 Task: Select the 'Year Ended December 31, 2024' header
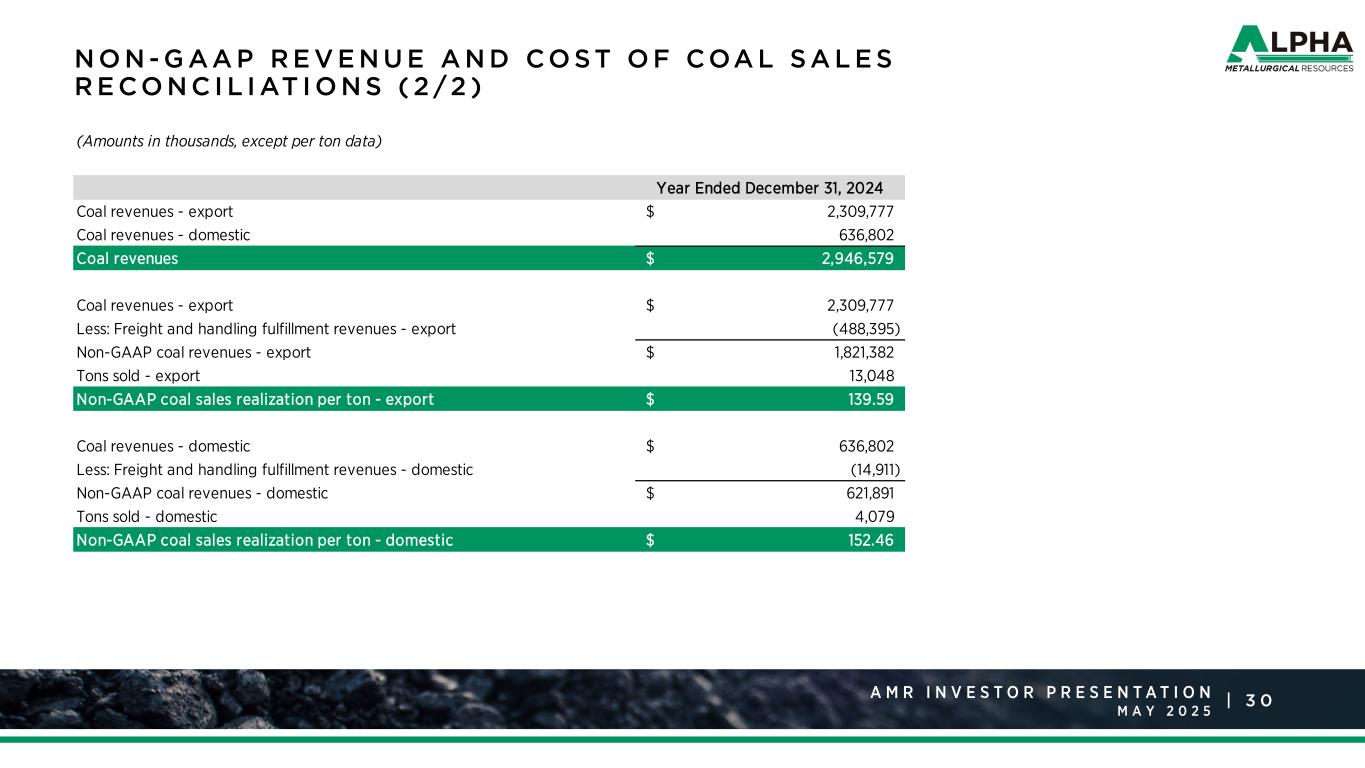pyautogui.click(x=769, y=188)
